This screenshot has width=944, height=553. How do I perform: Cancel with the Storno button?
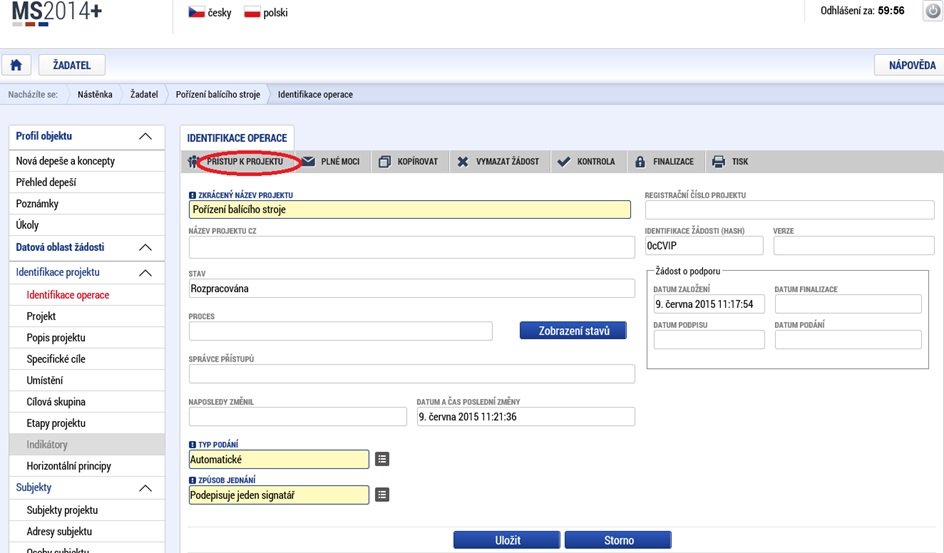(x=618, y=540)
